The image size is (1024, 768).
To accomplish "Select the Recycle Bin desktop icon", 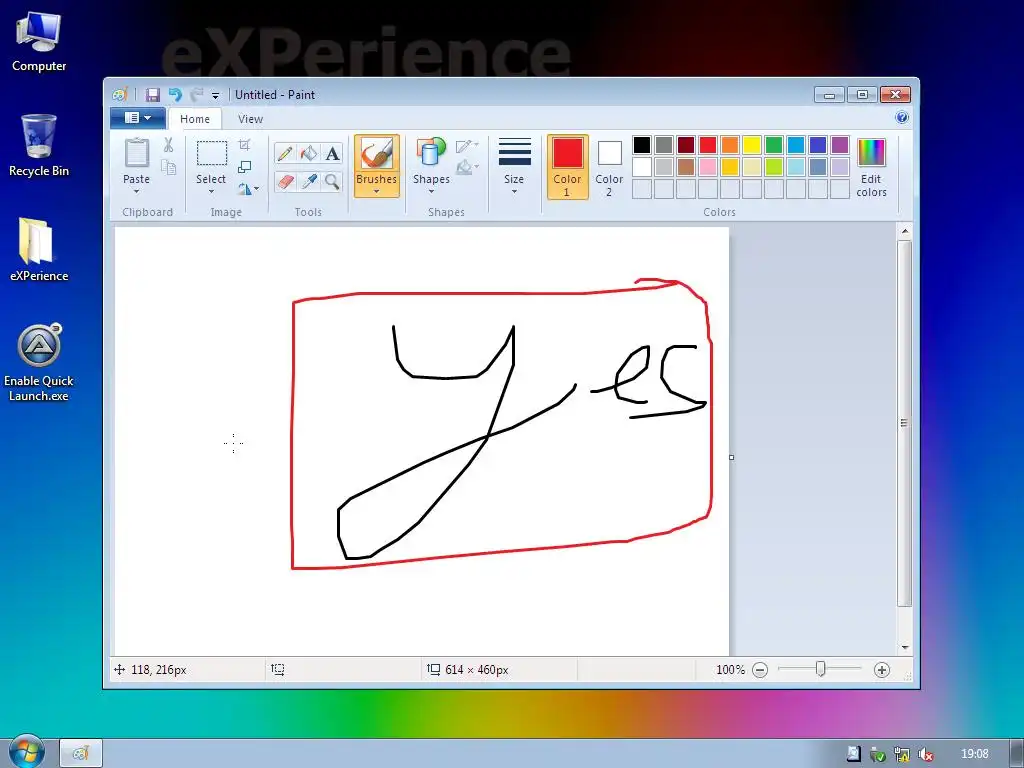I will pos(39,145).
